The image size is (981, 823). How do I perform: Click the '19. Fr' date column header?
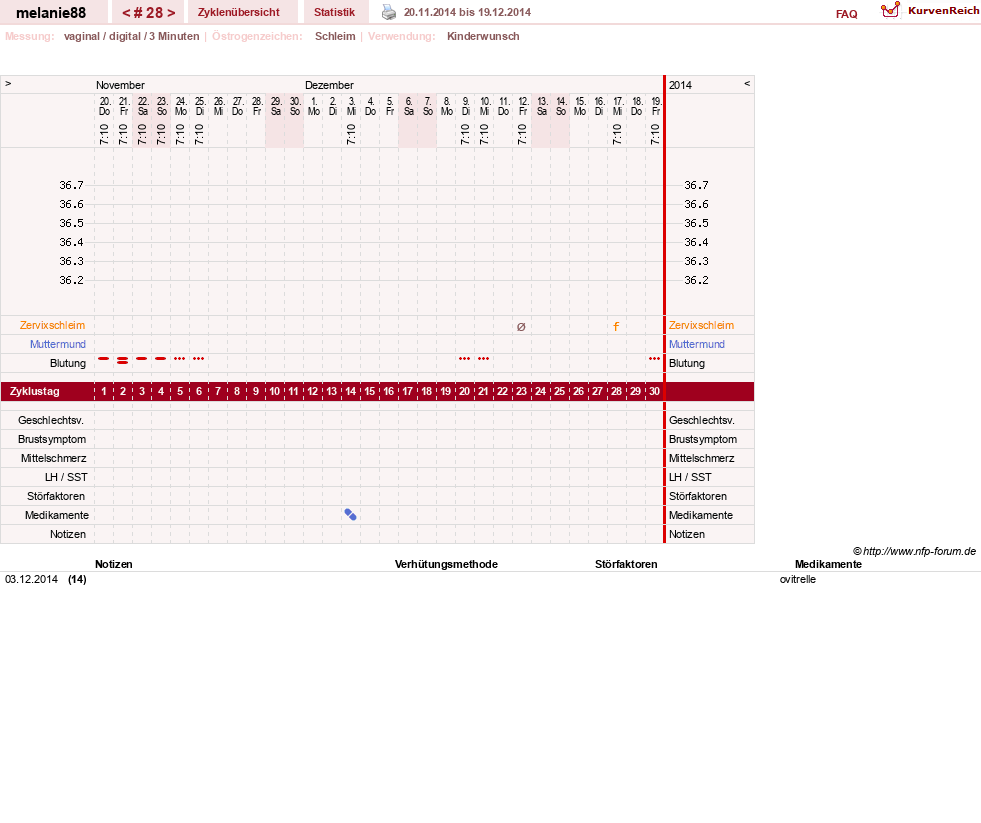655,106
